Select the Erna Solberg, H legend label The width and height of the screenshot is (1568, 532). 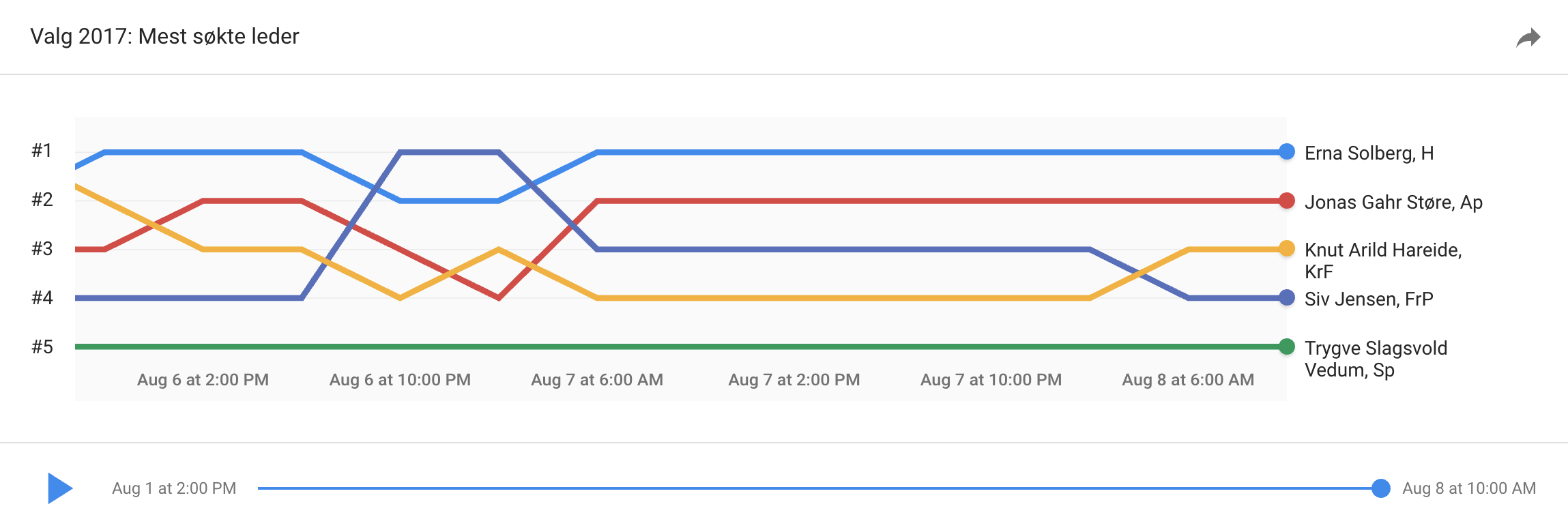coord(1369,153)
